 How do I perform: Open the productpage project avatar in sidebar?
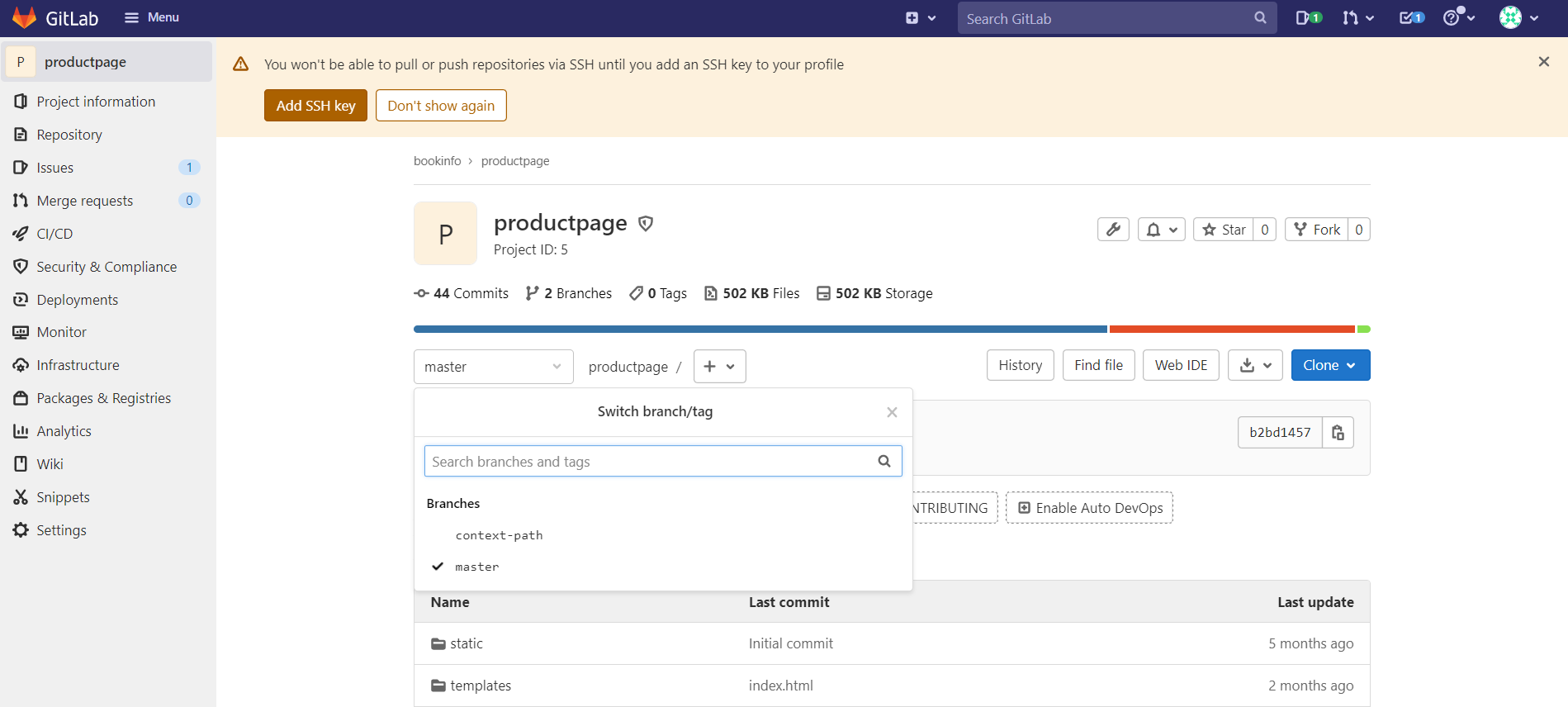coord(21,62)
